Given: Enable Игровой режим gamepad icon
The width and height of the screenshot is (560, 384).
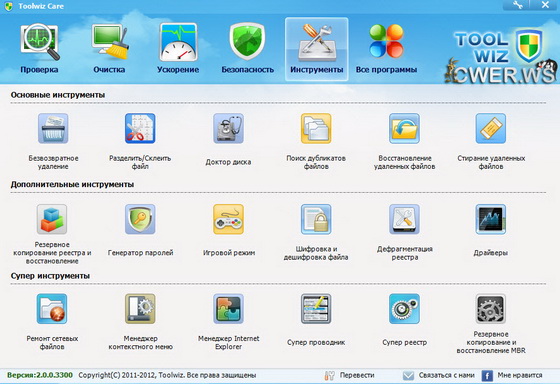Looking at the screenshot, I should click(x=228, y=219).
